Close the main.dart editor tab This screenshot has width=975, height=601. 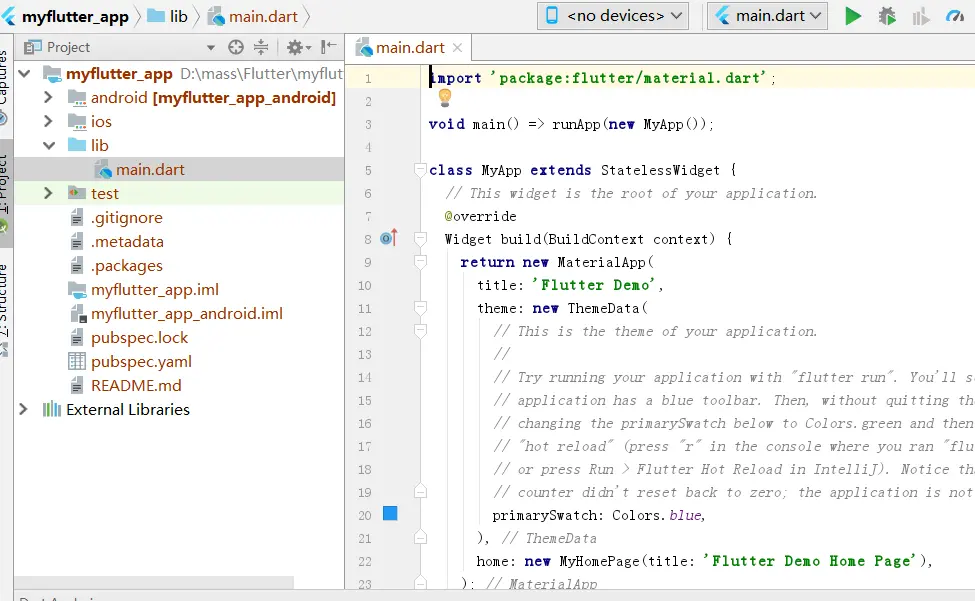tap(458, 48)
